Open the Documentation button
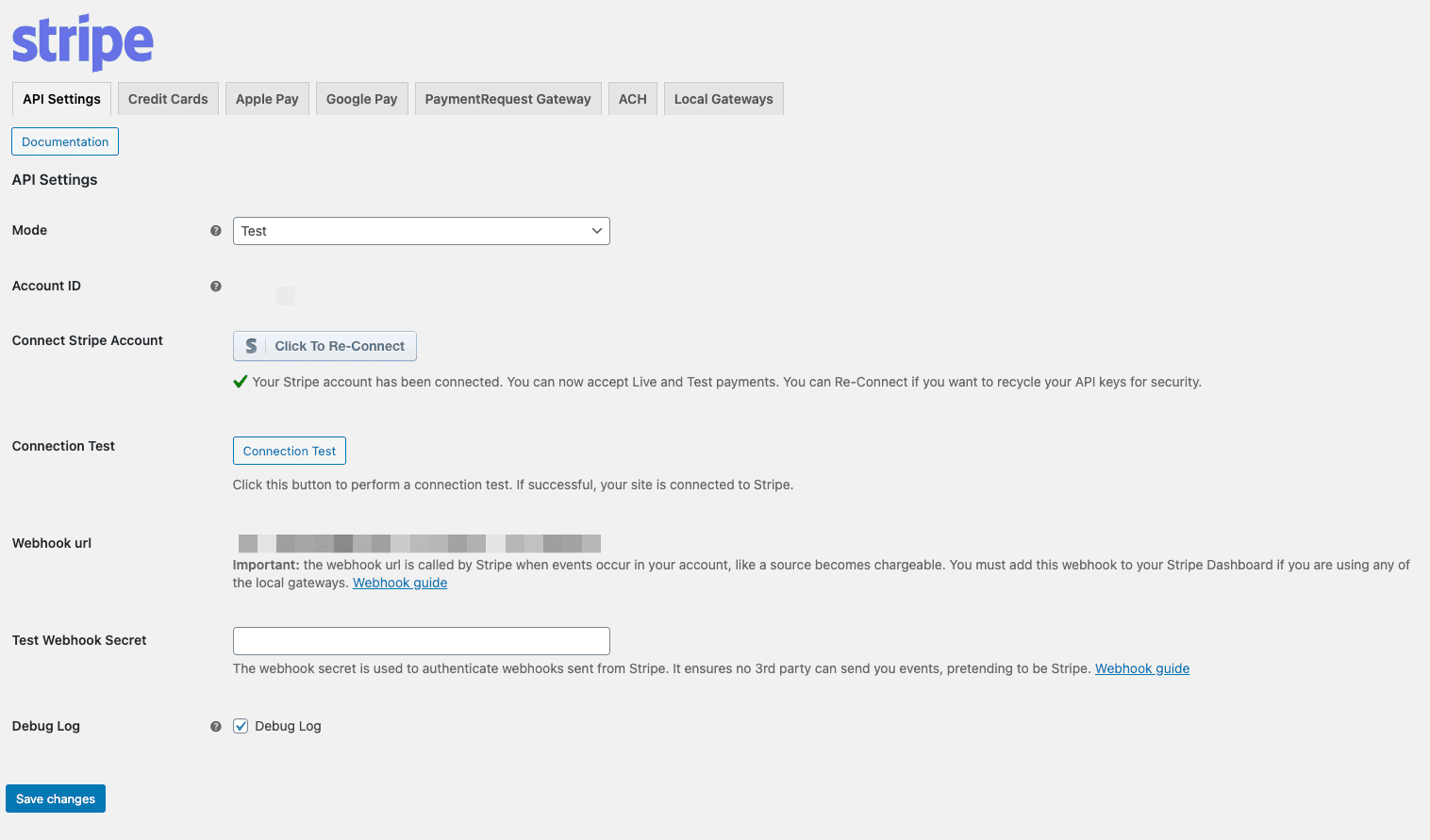The image size is (1430, 840). 65,141
